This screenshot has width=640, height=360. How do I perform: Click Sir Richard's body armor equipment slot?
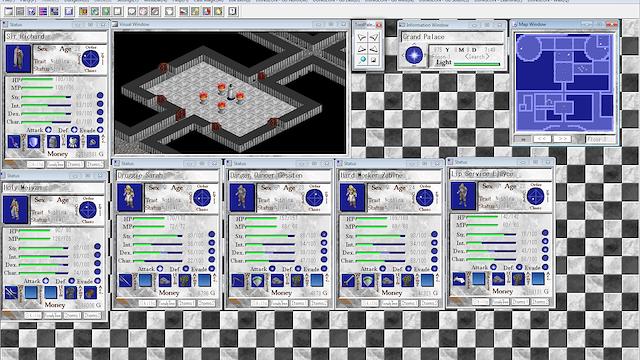click(x=73, y=142)
